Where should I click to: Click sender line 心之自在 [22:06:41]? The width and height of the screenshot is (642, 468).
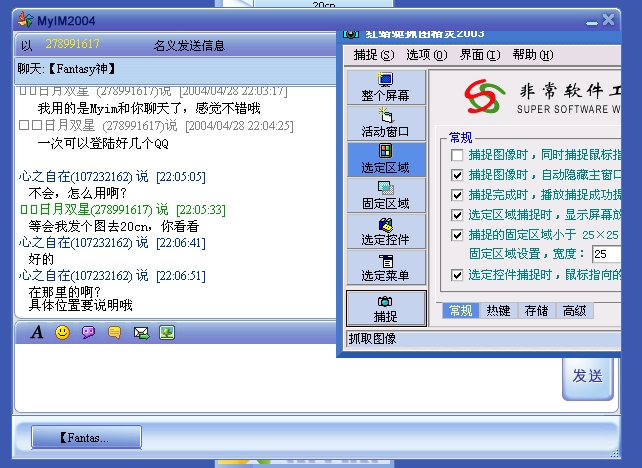click(x=112, y=242)
